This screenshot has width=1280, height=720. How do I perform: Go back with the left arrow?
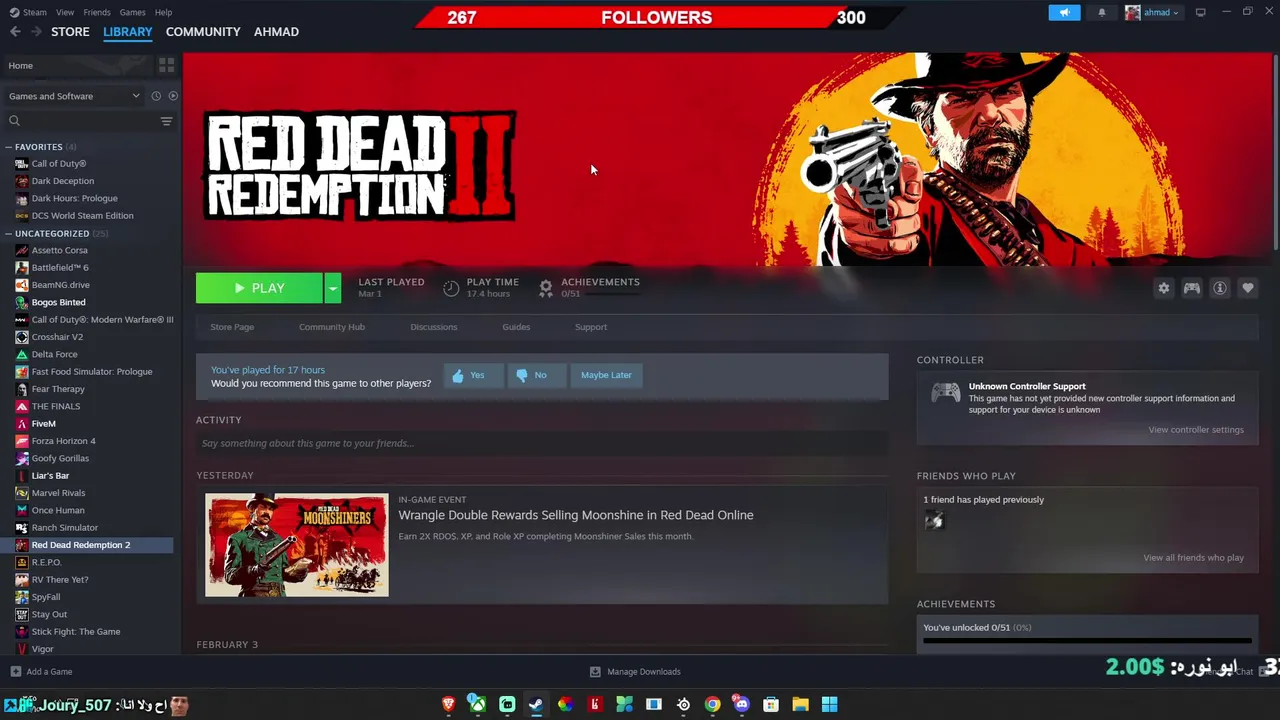click(15, 32)
